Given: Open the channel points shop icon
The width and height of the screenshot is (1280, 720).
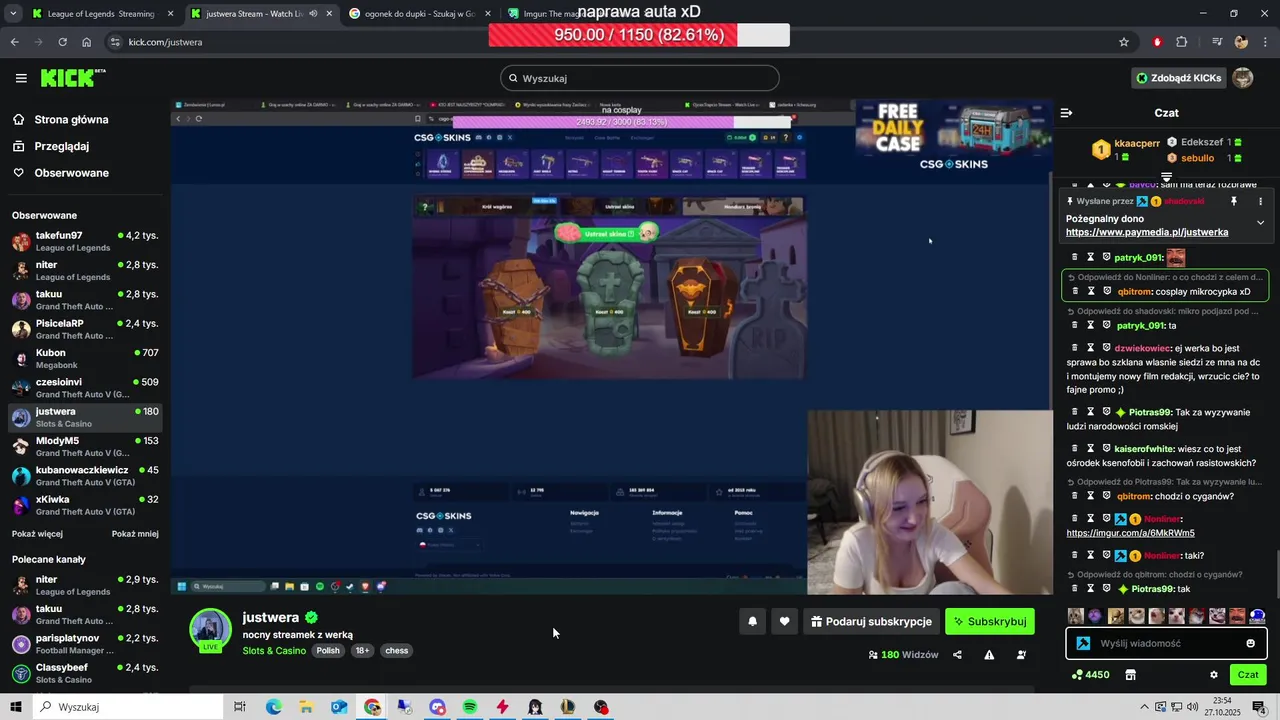Looking at the screenshot, I should coord(1130,675).
